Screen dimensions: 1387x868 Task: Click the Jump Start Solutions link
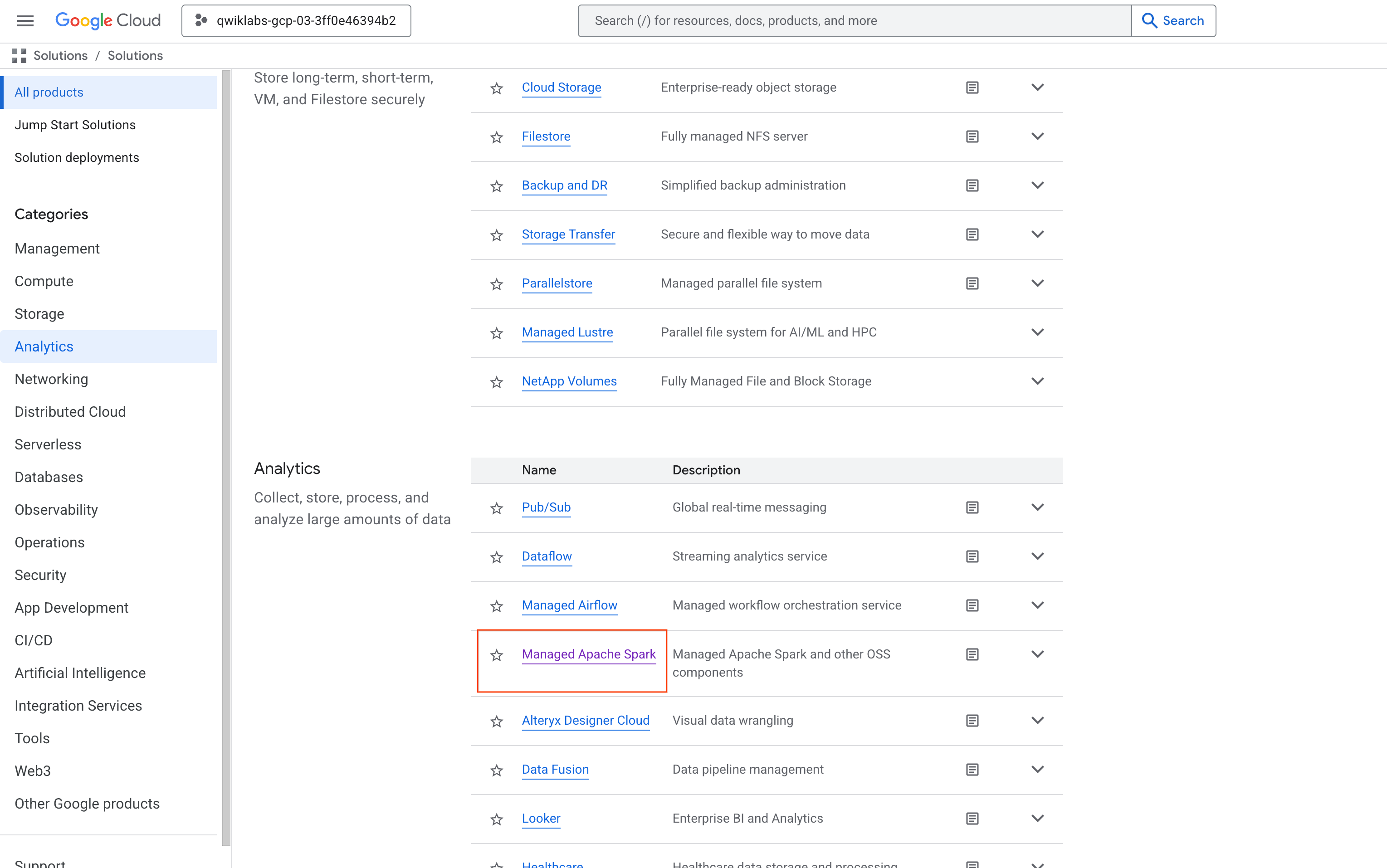click(75, 125)
